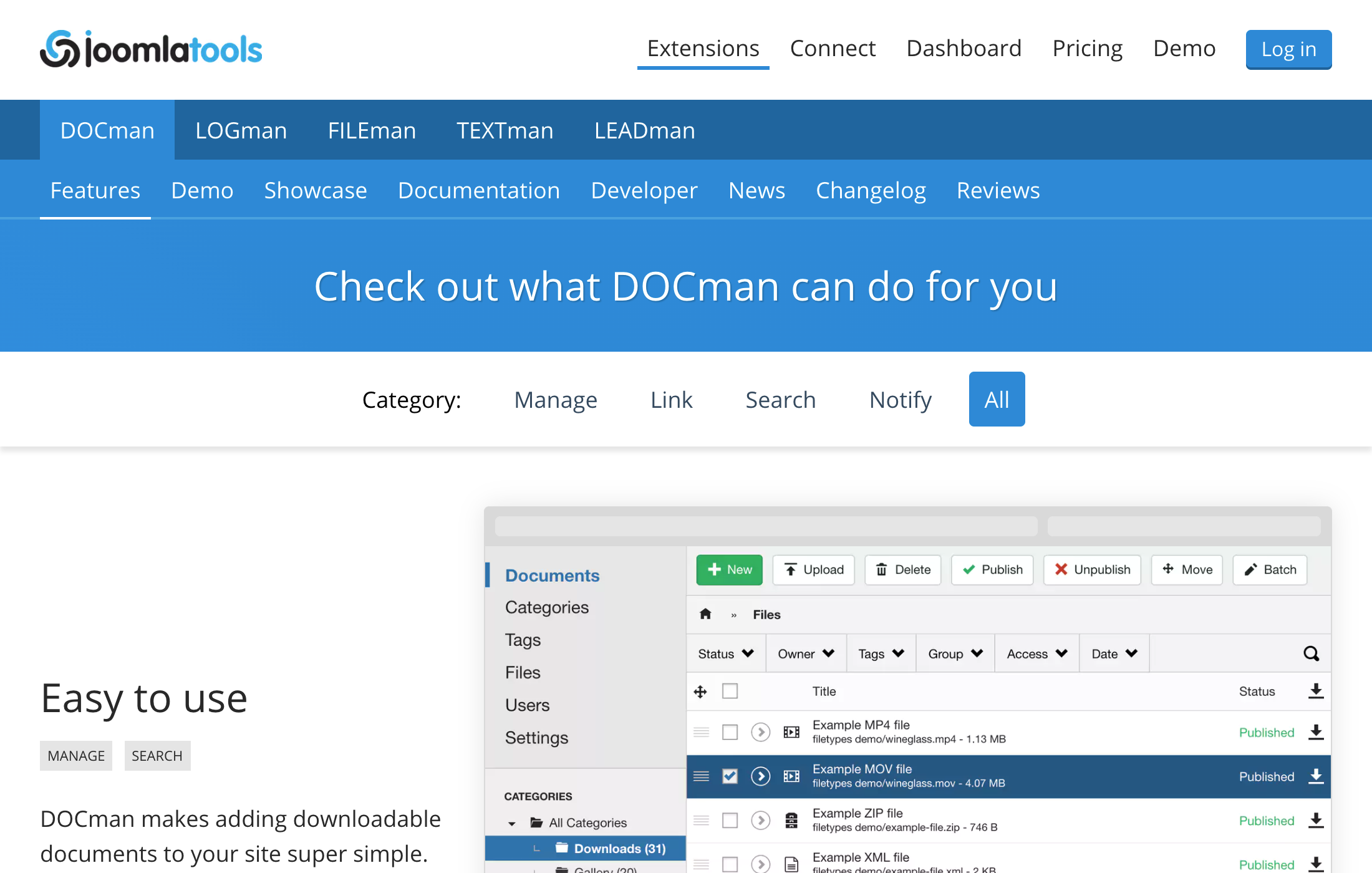This screenshot has height=873, width=1372.
Task: Click the SEARCH tag label
Action: (157, 756)
